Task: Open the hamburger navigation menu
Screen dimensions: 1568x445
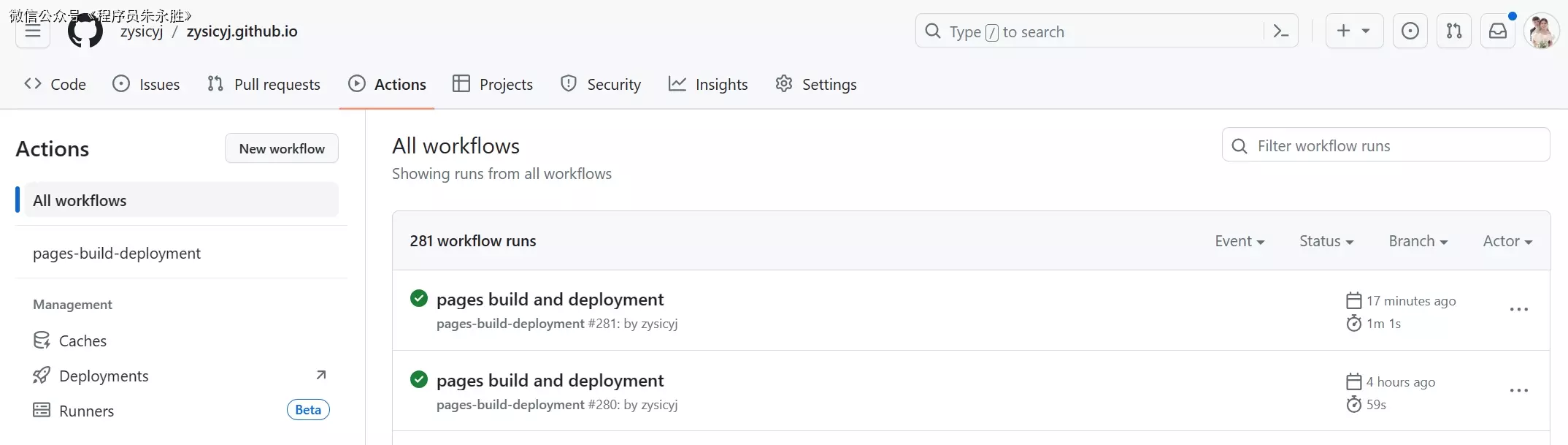Action: pyautogui.click(x=33, y=31)
